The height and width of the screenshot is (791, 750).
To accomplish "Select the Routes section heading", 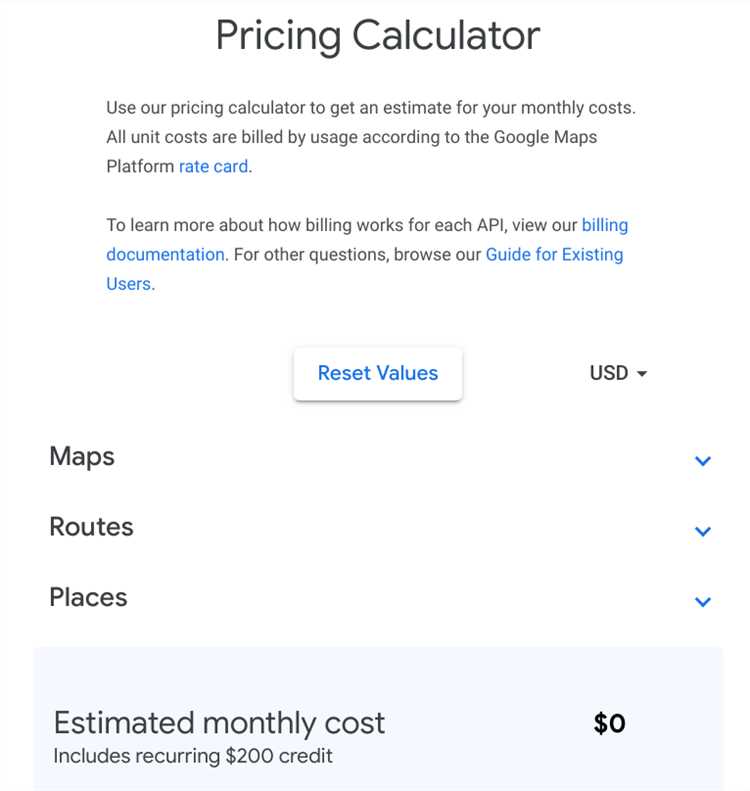I will pos(91,527).
